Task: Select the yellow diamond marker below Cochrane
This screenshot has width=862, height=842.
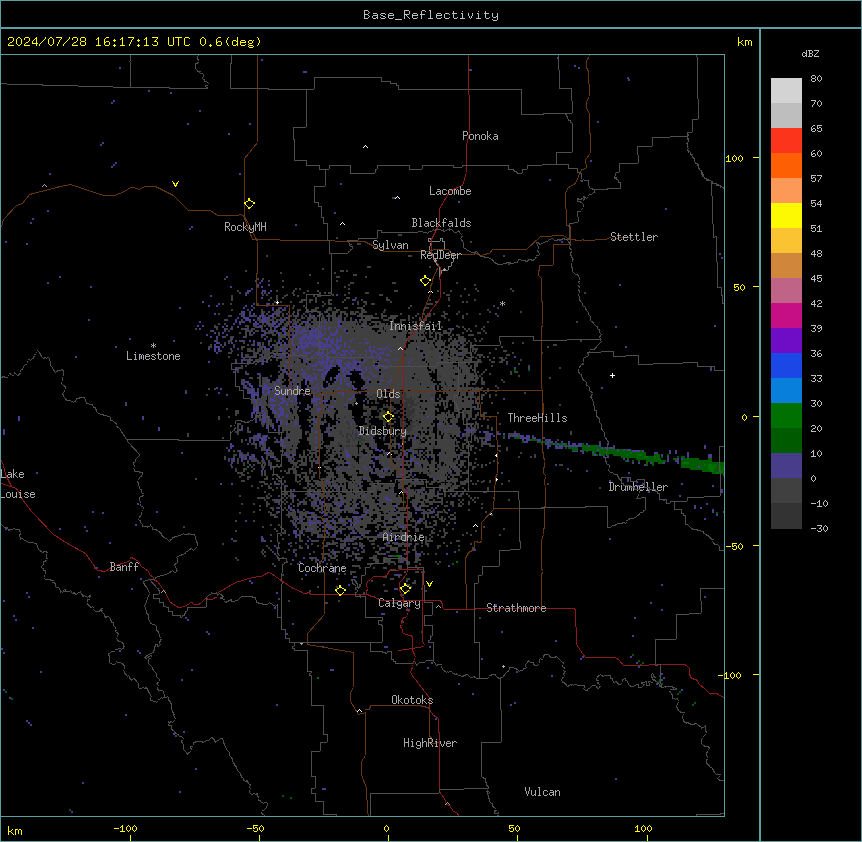Action: pyautogui.click(x=340, y=590)
